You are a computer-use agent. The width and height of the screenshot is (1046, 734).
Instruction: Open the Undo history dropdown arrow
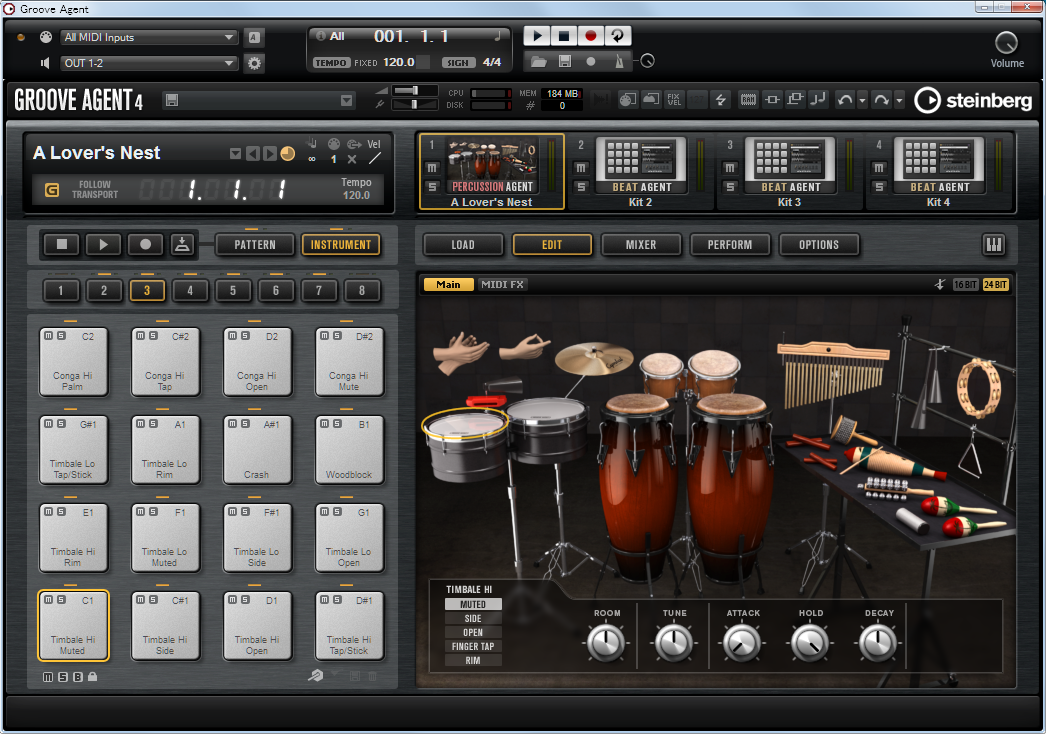(x=862, y=100)
